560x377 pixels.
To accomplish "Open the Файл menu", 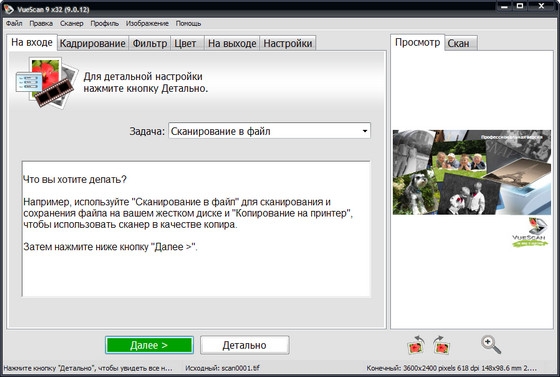I will tap(14, 24).
